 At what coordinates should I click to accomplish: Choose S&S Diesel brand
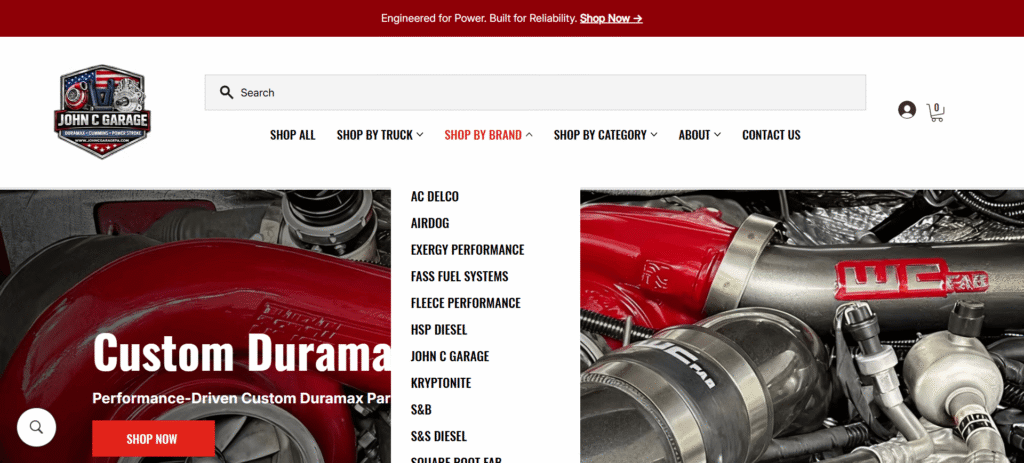tap(438, 436)
